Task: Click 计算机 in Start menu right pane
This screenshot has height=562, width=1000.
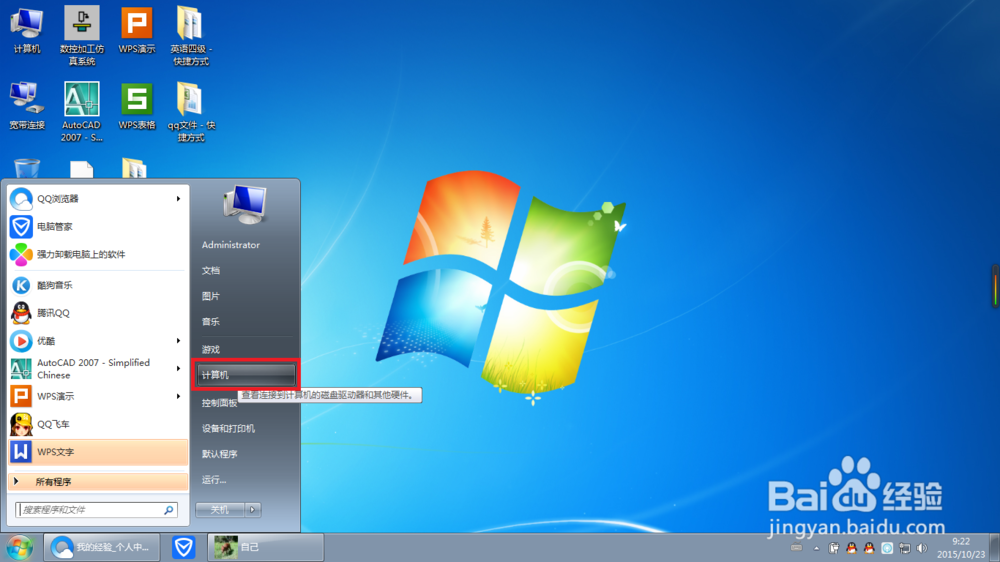Action: (x=245, y=375)
